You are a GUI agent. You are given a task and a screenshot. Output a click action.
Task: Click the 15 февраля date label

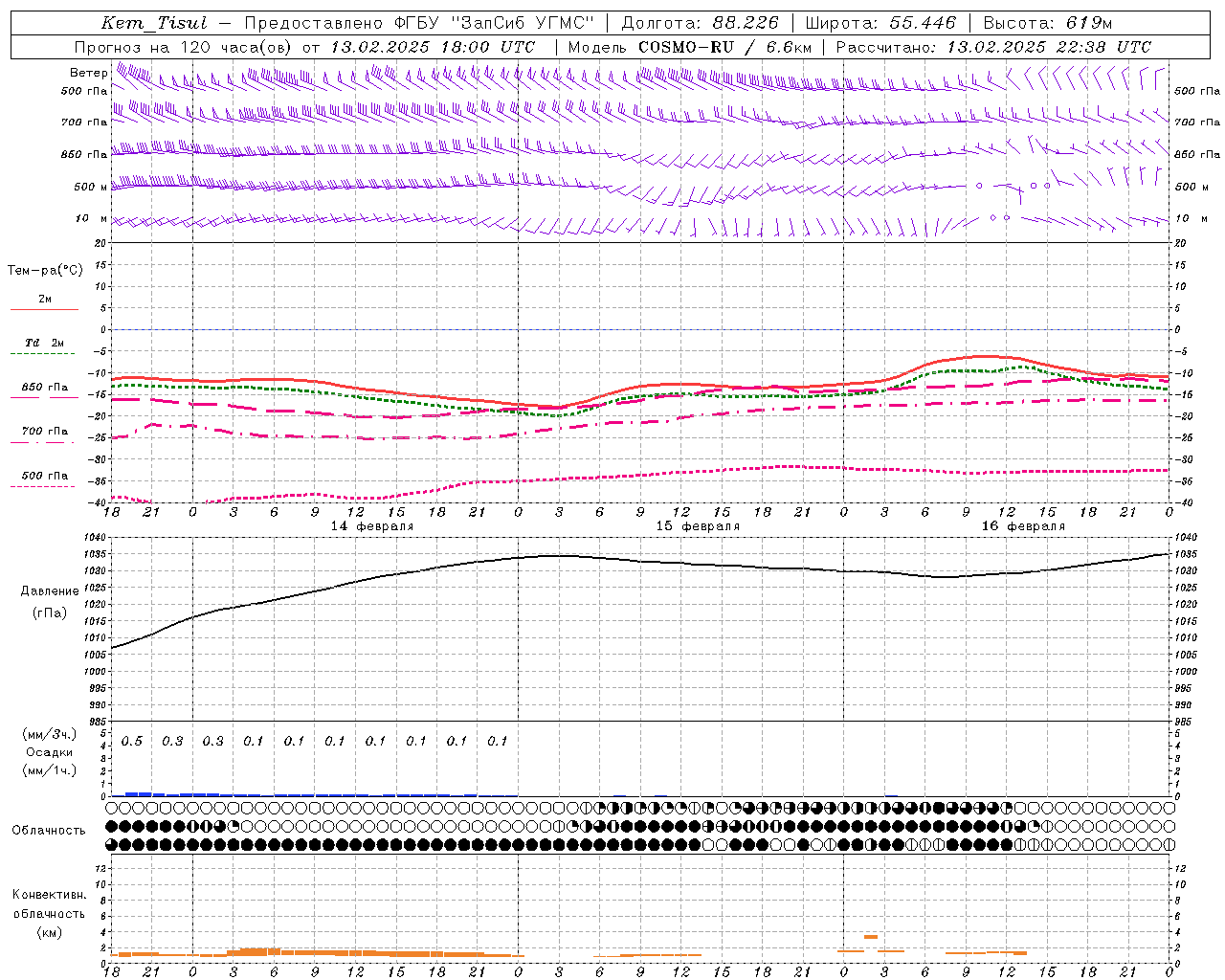[x=698, y=526]
